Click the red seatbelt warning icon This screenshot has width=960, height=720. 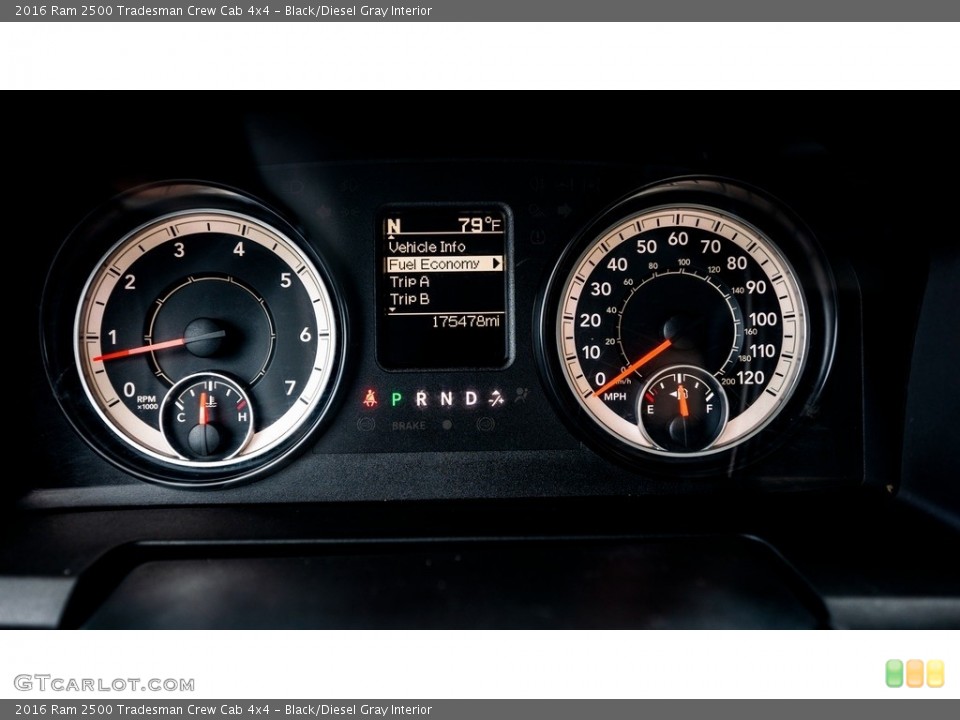[370, 399]
